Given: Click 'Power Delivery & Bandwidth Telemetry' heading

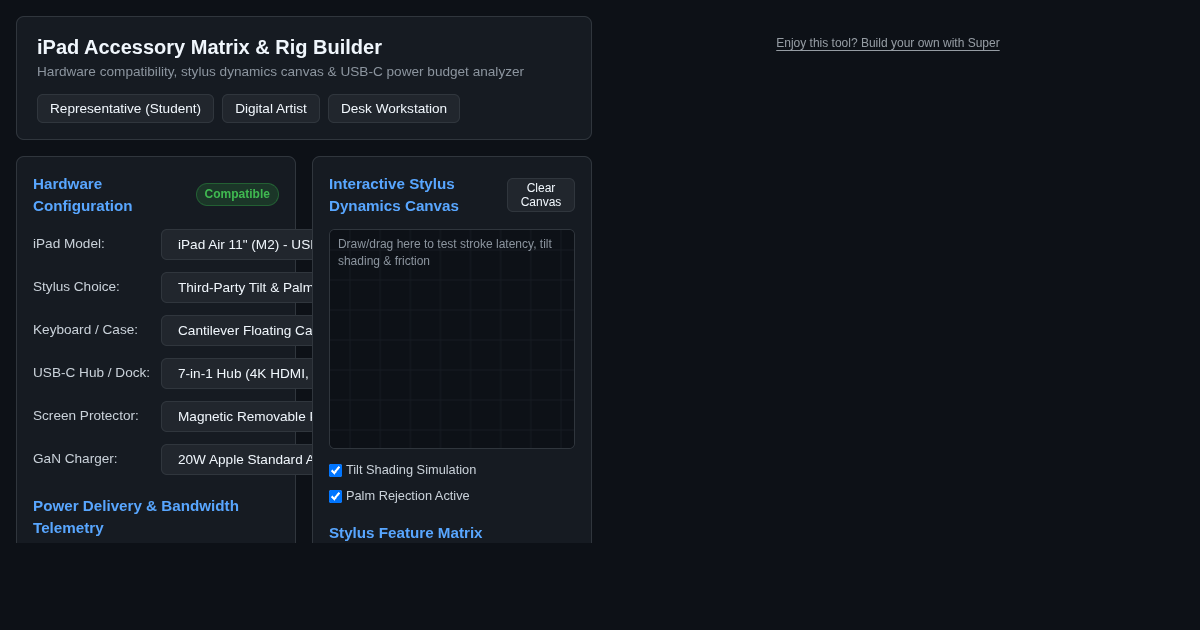Looking at the screenshot, I should tap(136, 517).
